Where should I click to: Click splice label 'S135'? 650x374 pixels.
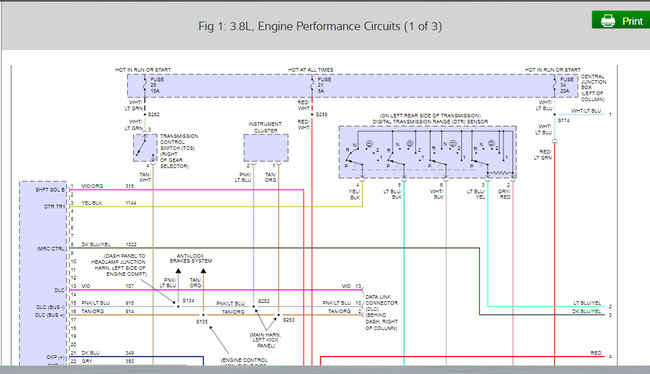202,321
